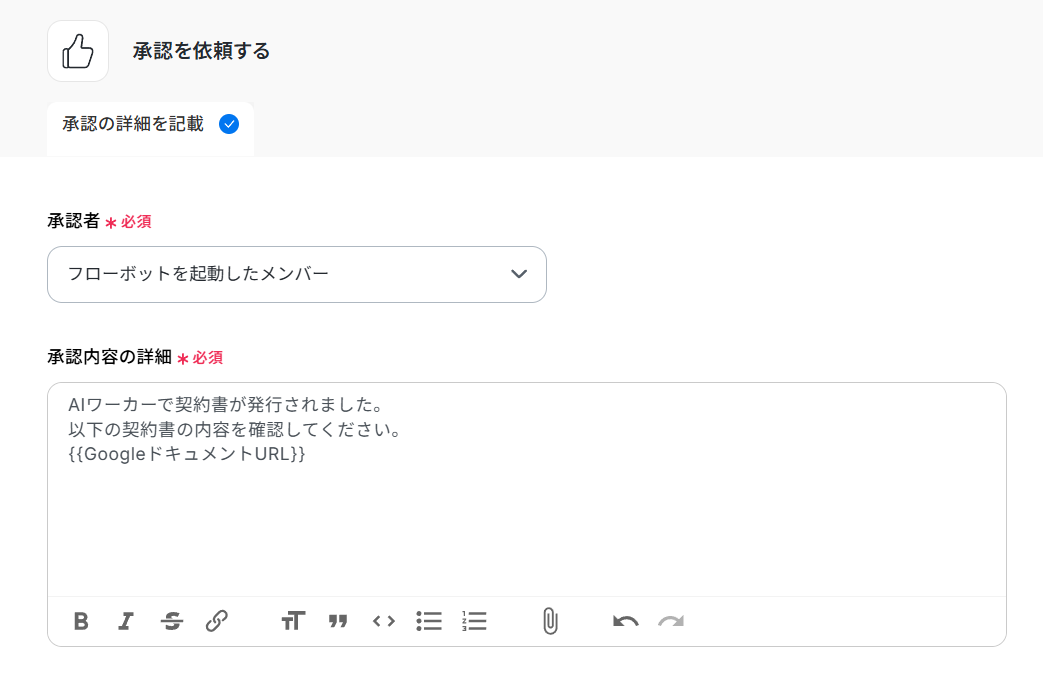This screenshot has width=1043, height=692.
Task: Expand the dropdown using the chevron arrow
Action: tap(519, 274)
